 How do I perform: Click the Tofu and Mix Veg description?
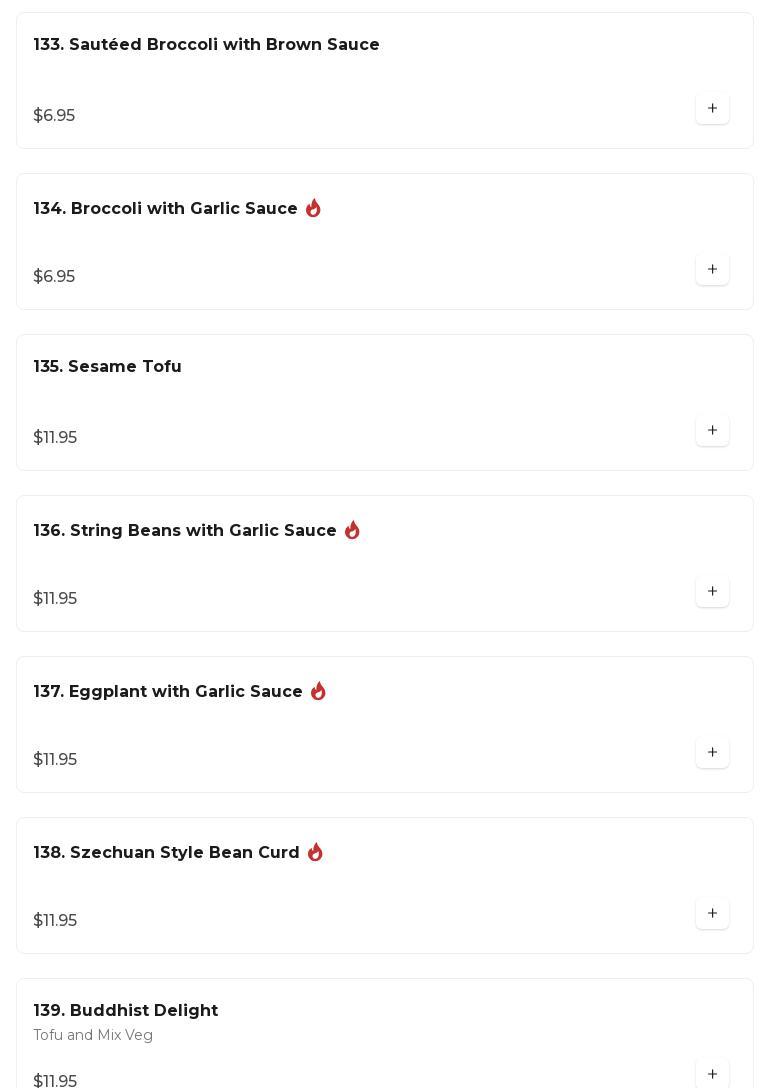(93, 1035)
